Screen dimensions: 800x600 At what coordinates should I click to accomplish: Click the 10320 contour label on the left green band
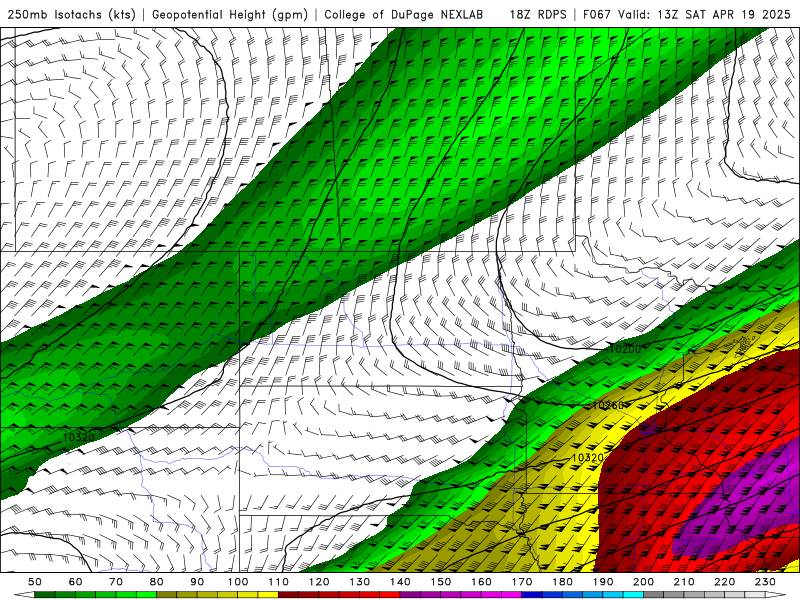pyautogui.click(x=79, y=437)
